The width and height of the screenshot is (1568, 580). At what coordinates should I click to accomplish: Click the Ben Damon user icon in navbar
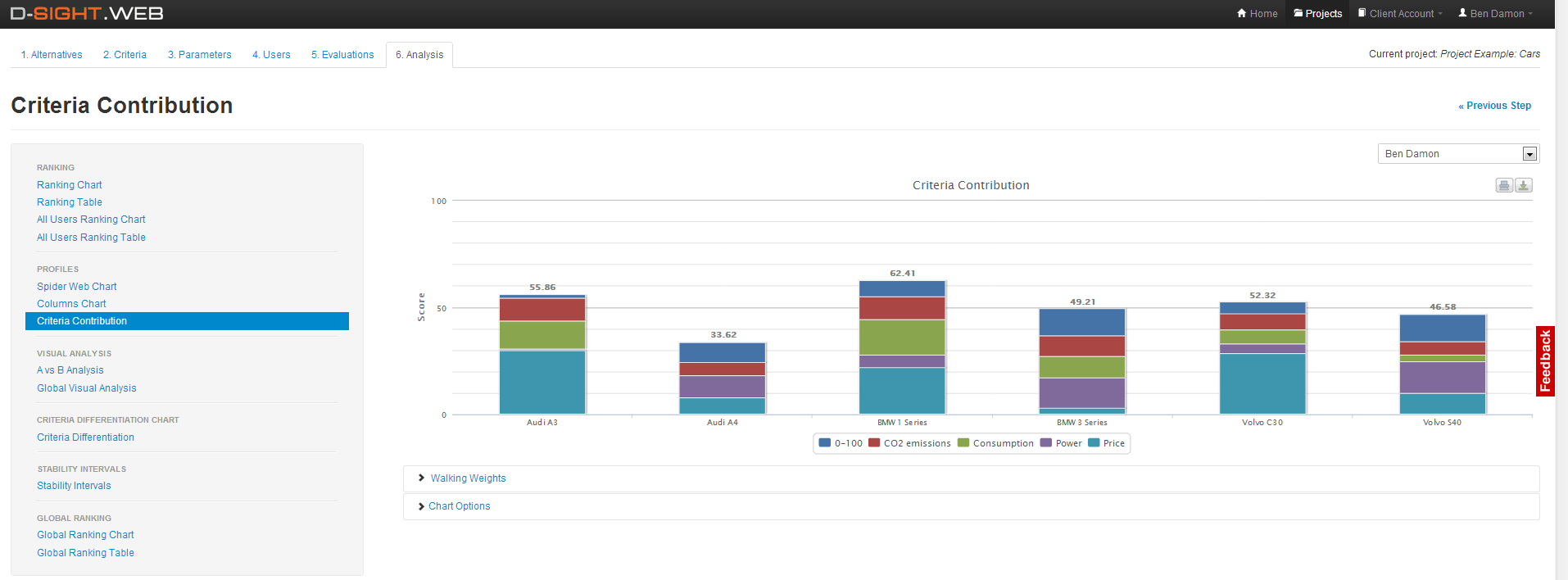point(1462,13)
